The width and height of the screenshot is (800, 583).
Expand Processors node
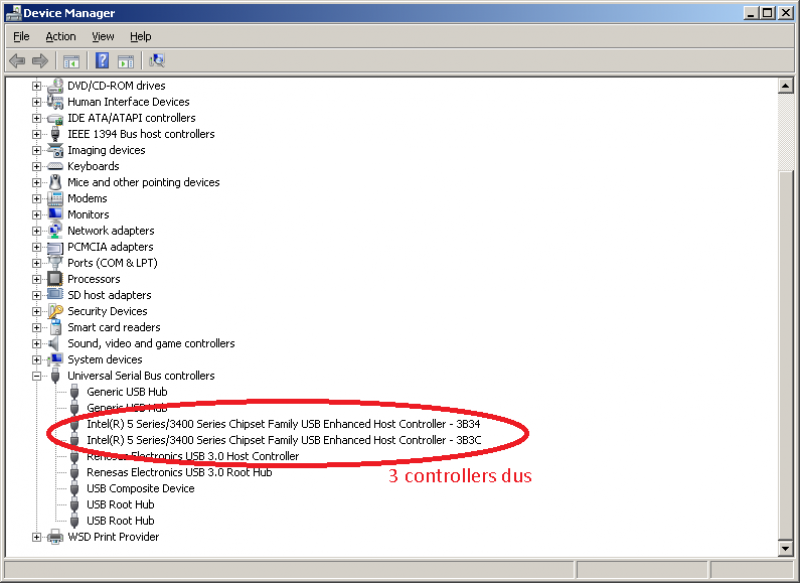click(x=36, y=279)
